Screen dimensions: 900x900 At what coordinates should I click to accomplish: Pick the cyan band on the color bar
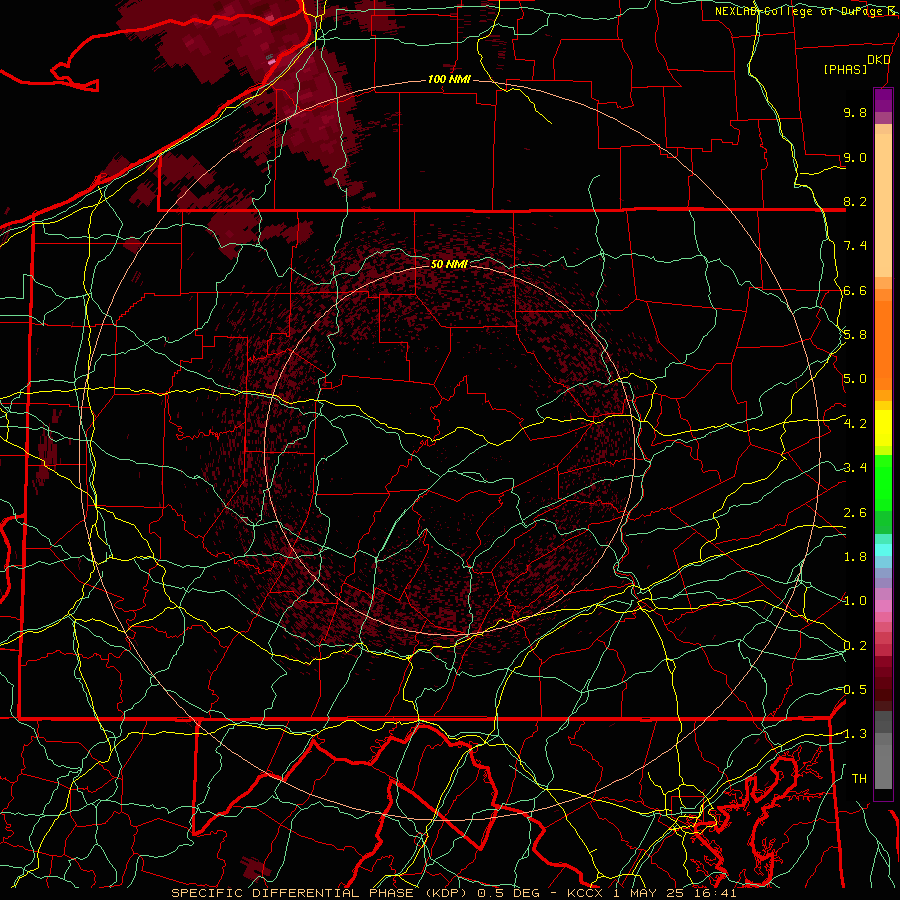(883, 550)
